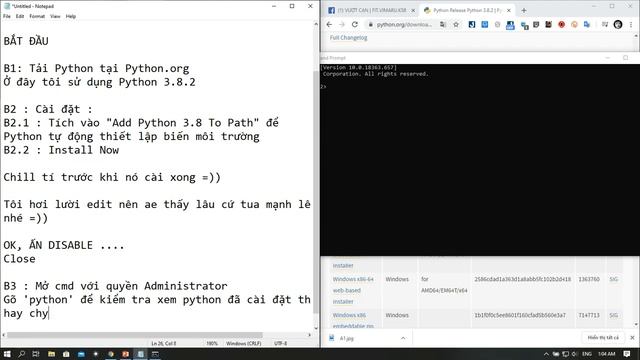The width and height of the screenshot is (640, 360).
Task: Click the 'Ln 26, Col 8' status entry
Action: click(x=164, y=344)
